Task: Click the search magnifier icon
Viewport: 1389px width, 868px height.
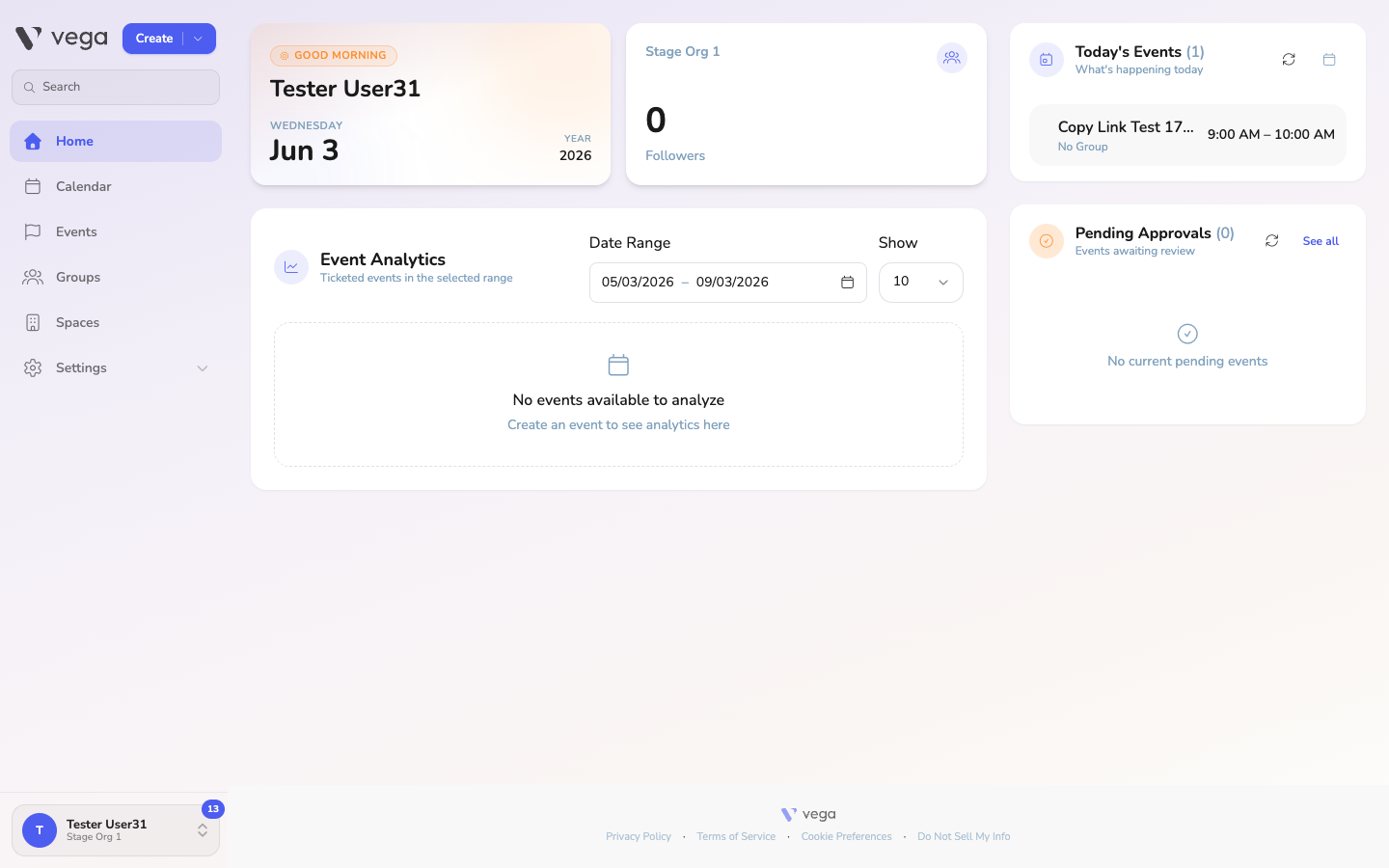Action: pyautogui.click(x=29, y=87)
